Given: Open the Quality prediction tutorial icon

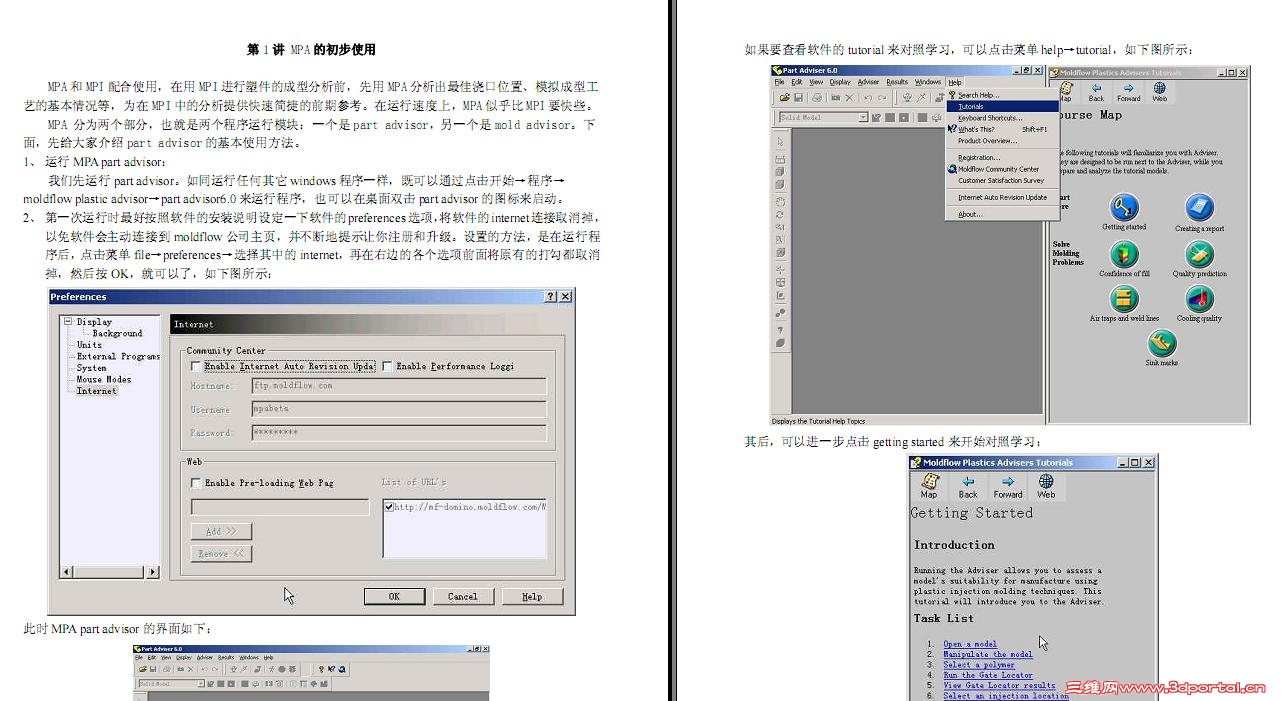Looking at the screenshot, I should (x=1199, y=254).
